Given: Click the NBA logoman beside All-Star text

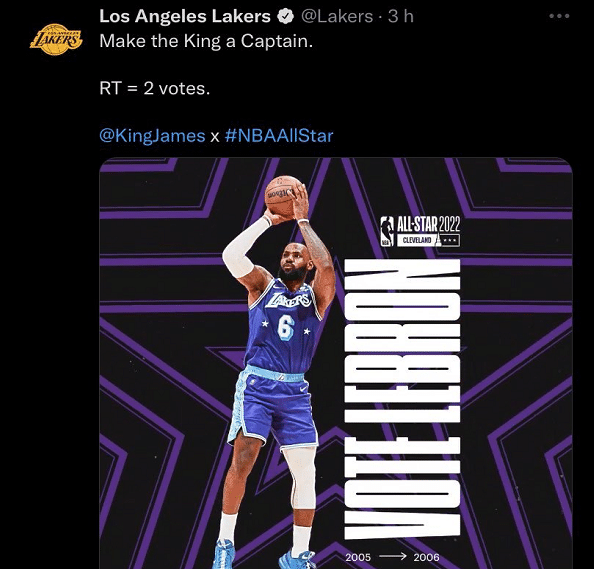Looking at the screenshot, I should click(x=386, y=231).
